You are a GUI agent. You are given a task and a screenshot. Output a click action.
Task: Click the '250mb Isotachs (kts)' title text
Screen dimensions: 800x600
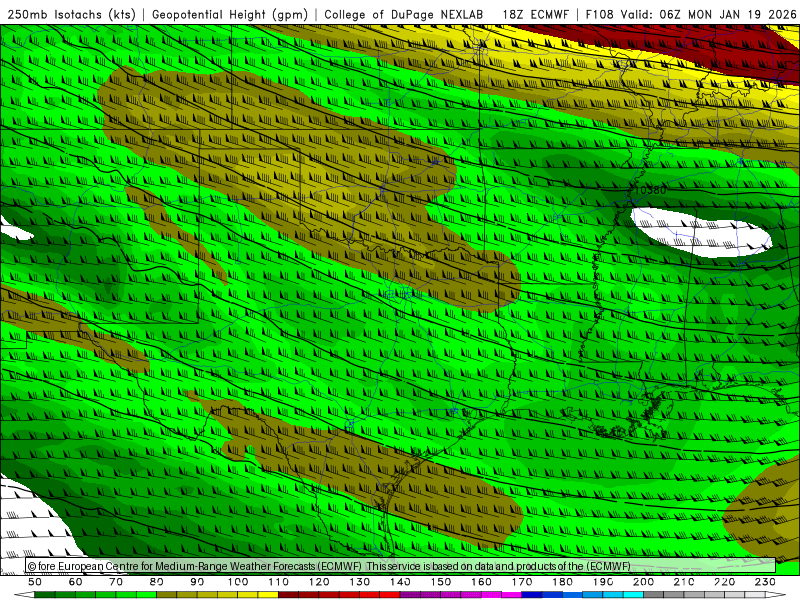[x=71, y=14]
